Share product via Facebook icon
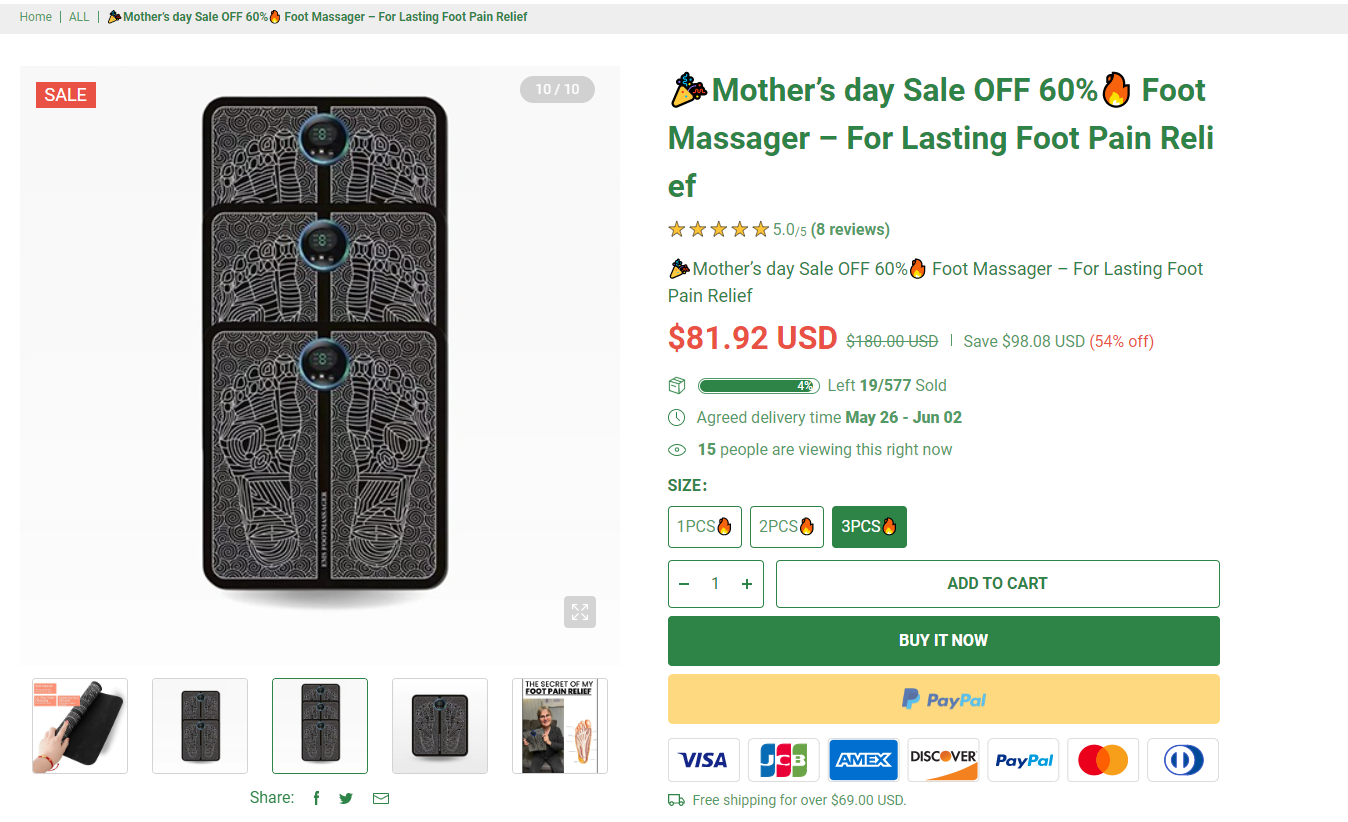Viewport: 1348px width, 822px height. coord(316,798)
